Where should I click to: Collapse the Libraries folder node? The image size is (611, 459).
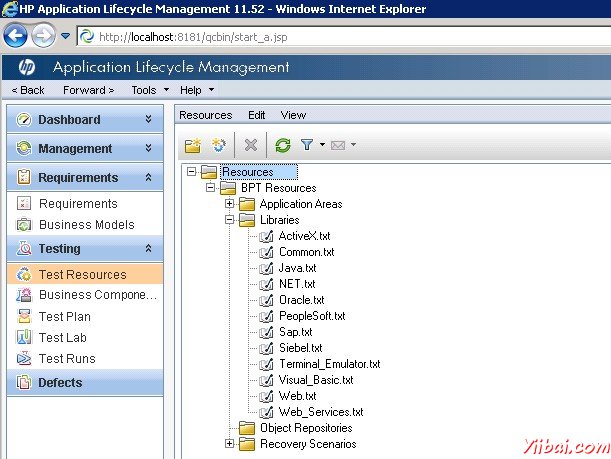(230, 220)
